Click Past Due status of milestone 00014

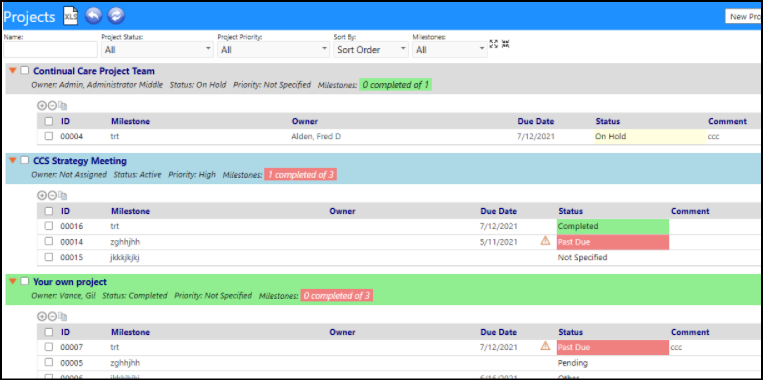pos(613,242)
